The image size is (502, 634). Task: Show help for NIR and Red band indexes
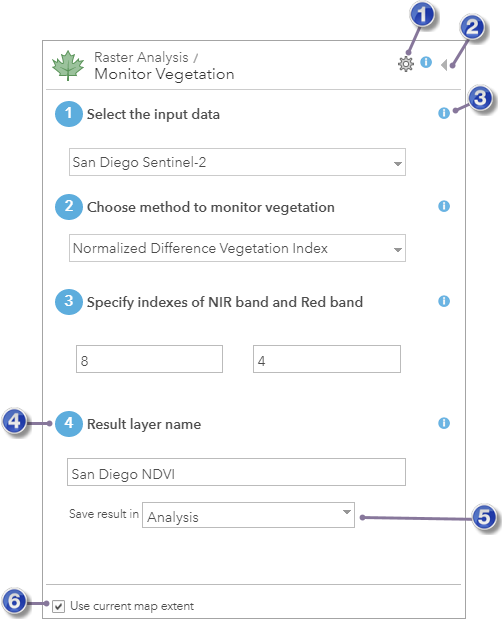click(x=444, y=301)
